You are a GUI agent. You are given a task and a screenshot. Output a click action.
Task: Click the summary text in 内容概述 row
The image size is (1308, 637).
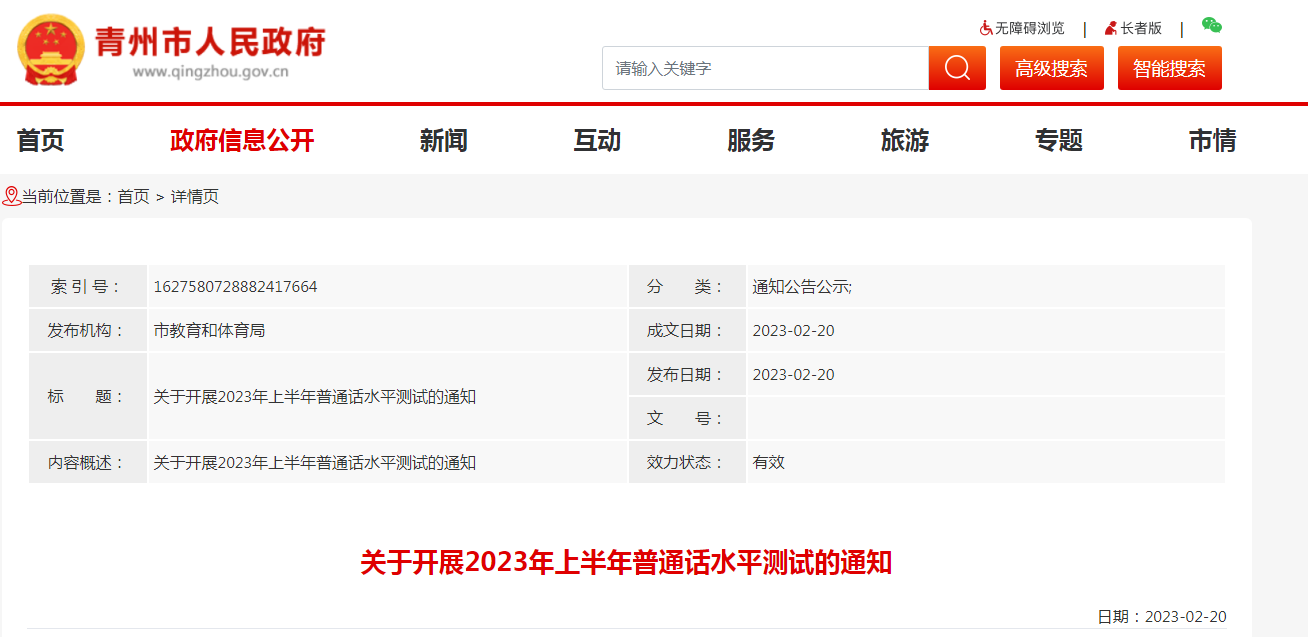314,463
